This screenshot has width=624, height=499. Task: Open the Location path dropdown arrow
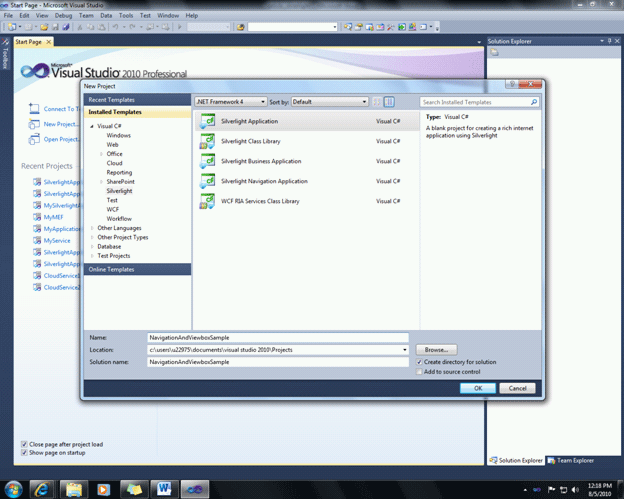tap(405, 350)
